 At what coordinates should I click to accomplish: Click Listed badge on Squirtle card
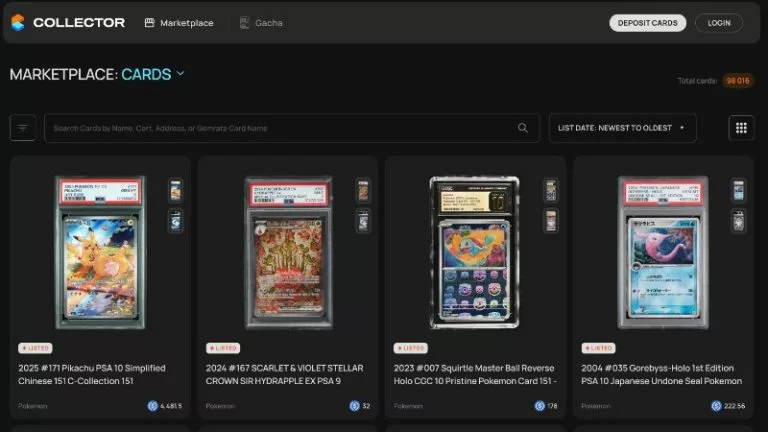[x=410, y=348]
